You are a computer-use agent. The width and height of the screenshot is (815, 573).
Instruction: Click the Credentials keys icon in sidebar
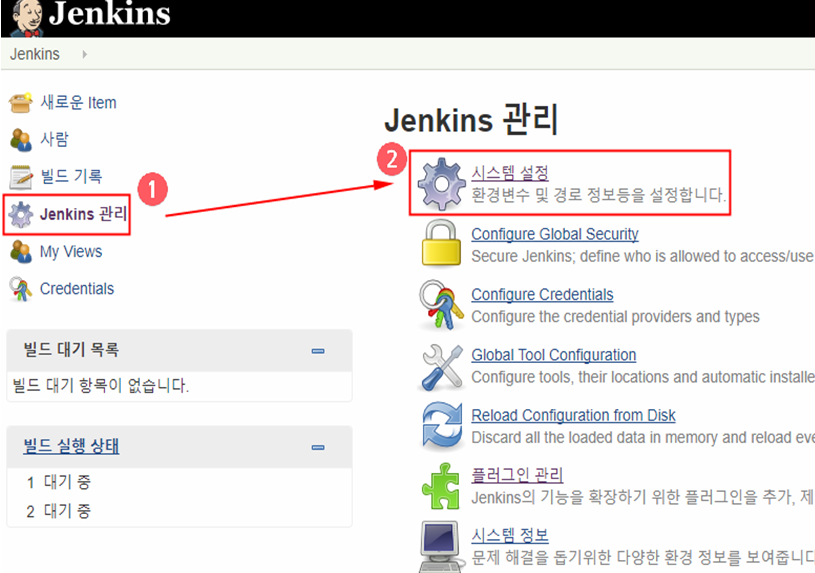[21, 289]
